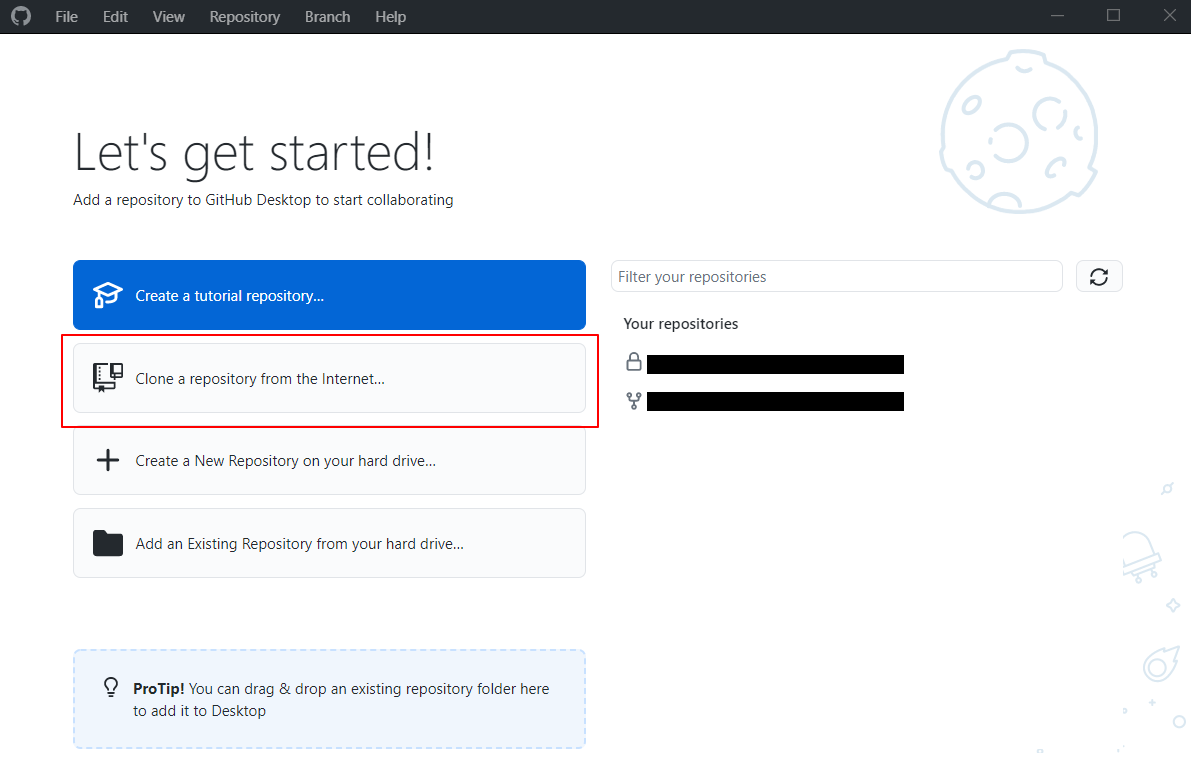
Task: Click Add an Existing Repository from your hard drive
Action: point(329,543)
